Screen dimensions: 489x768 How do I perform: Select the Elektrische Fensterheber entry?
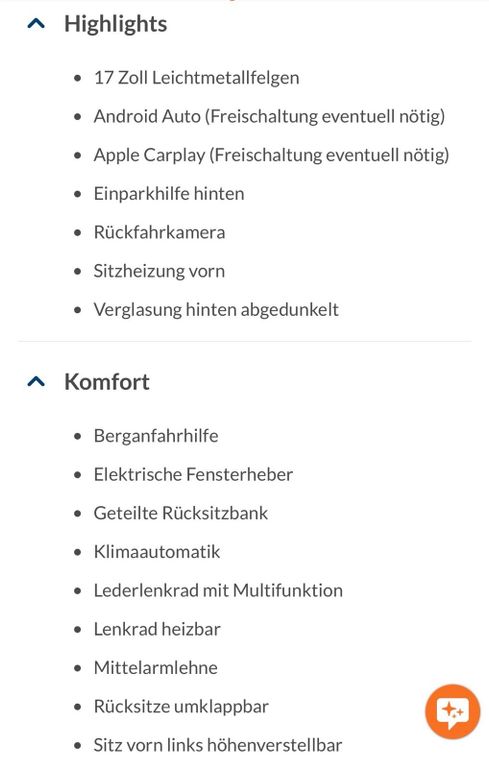[x=193, y=474]
